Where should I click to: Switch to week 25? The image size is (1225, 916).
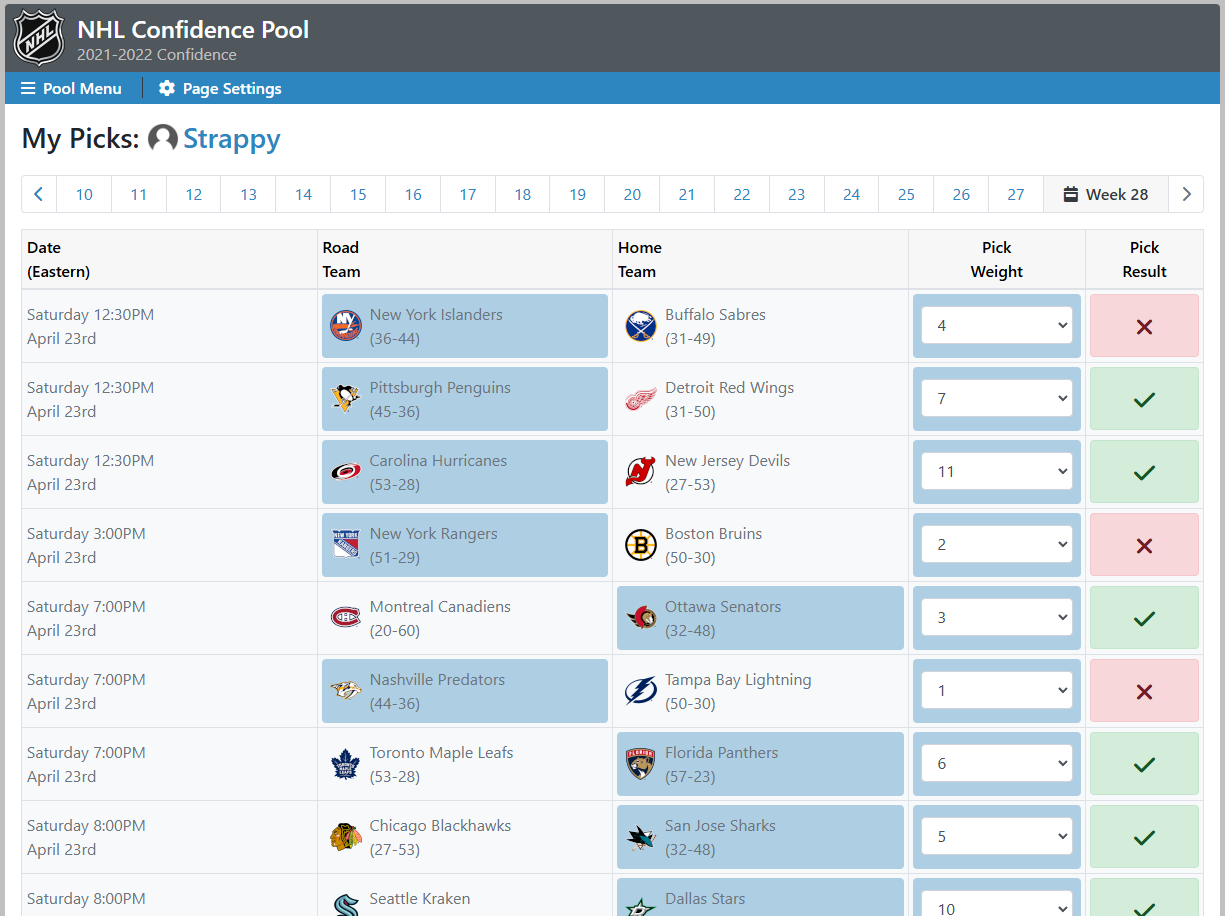[906, 195]
